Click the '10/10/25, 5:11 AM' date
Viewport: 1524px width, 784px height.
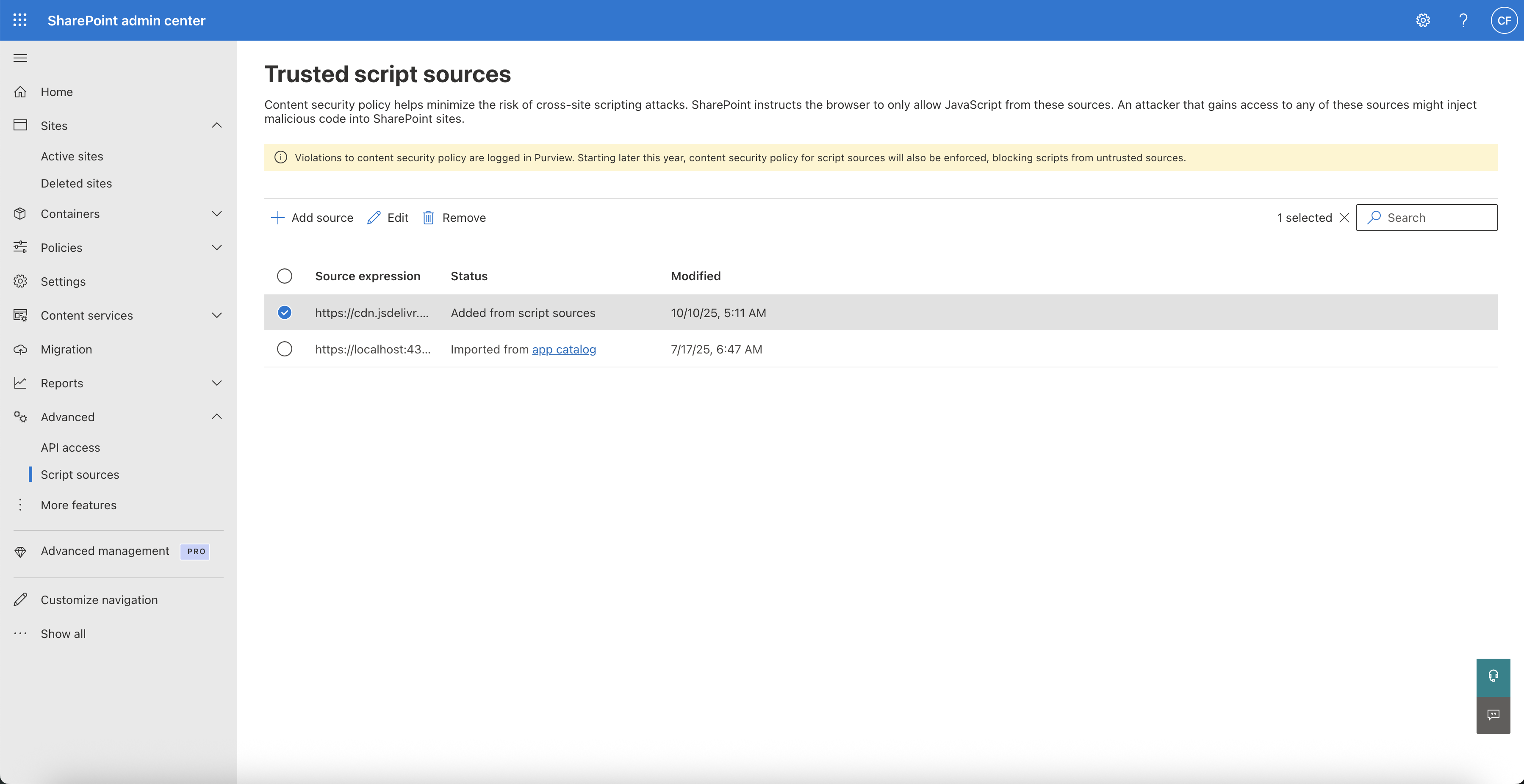[x=718, y=313]
